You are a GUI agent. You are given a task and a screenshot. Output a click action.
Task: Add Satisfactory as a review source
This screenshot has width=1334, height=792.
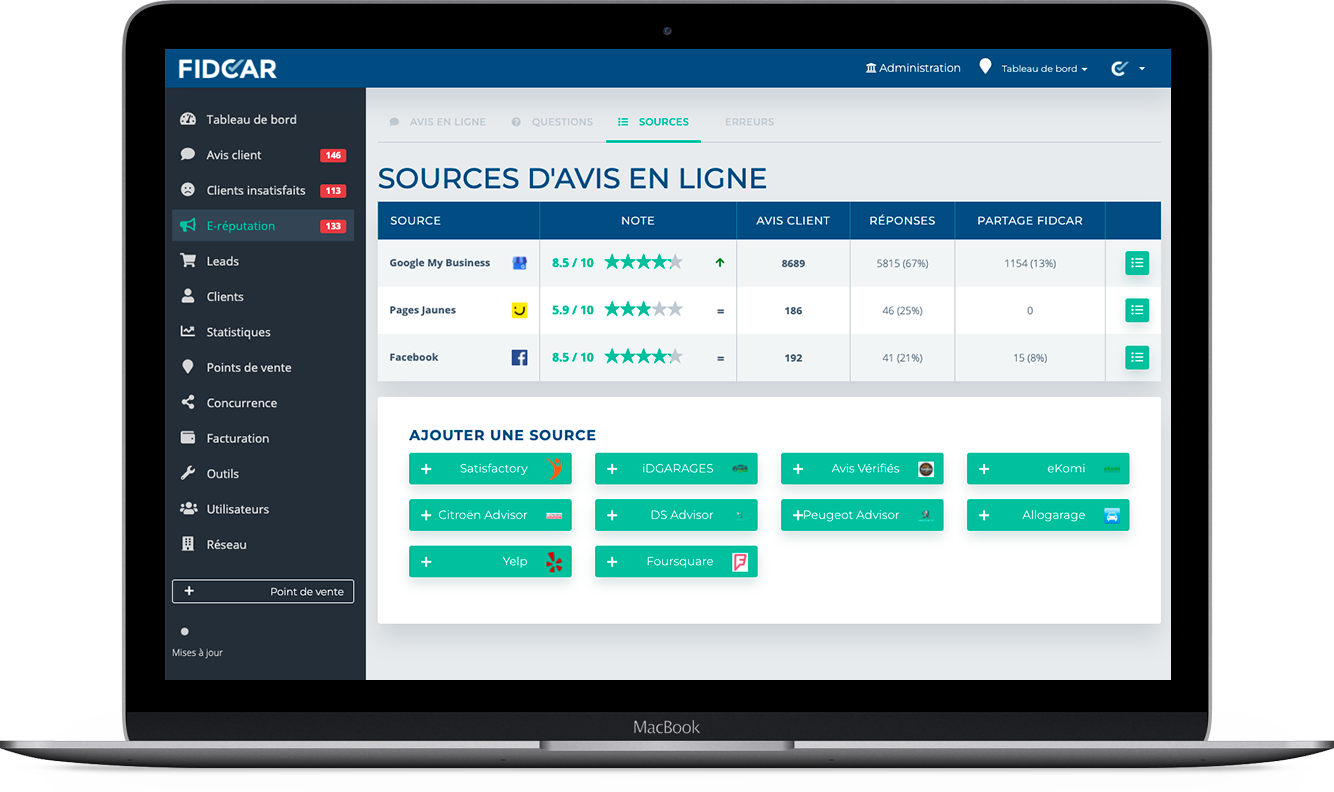coord(490,468)
